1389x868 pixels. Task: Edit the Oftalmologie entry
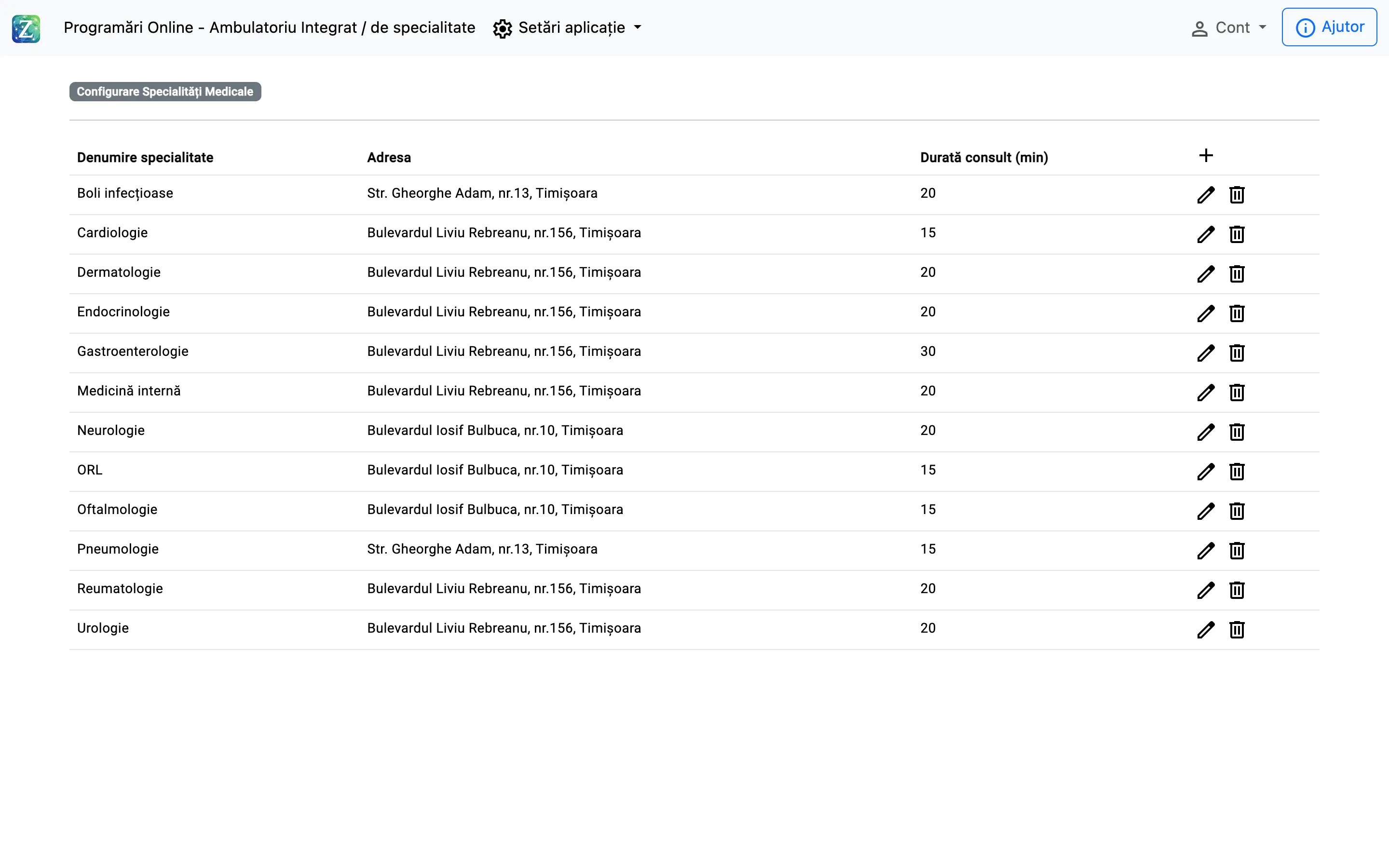1206,511
